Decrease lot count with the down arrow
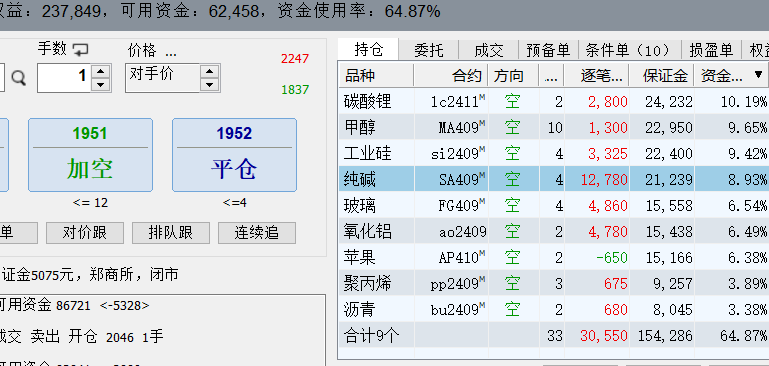The image size is (769, 366). 101,84
